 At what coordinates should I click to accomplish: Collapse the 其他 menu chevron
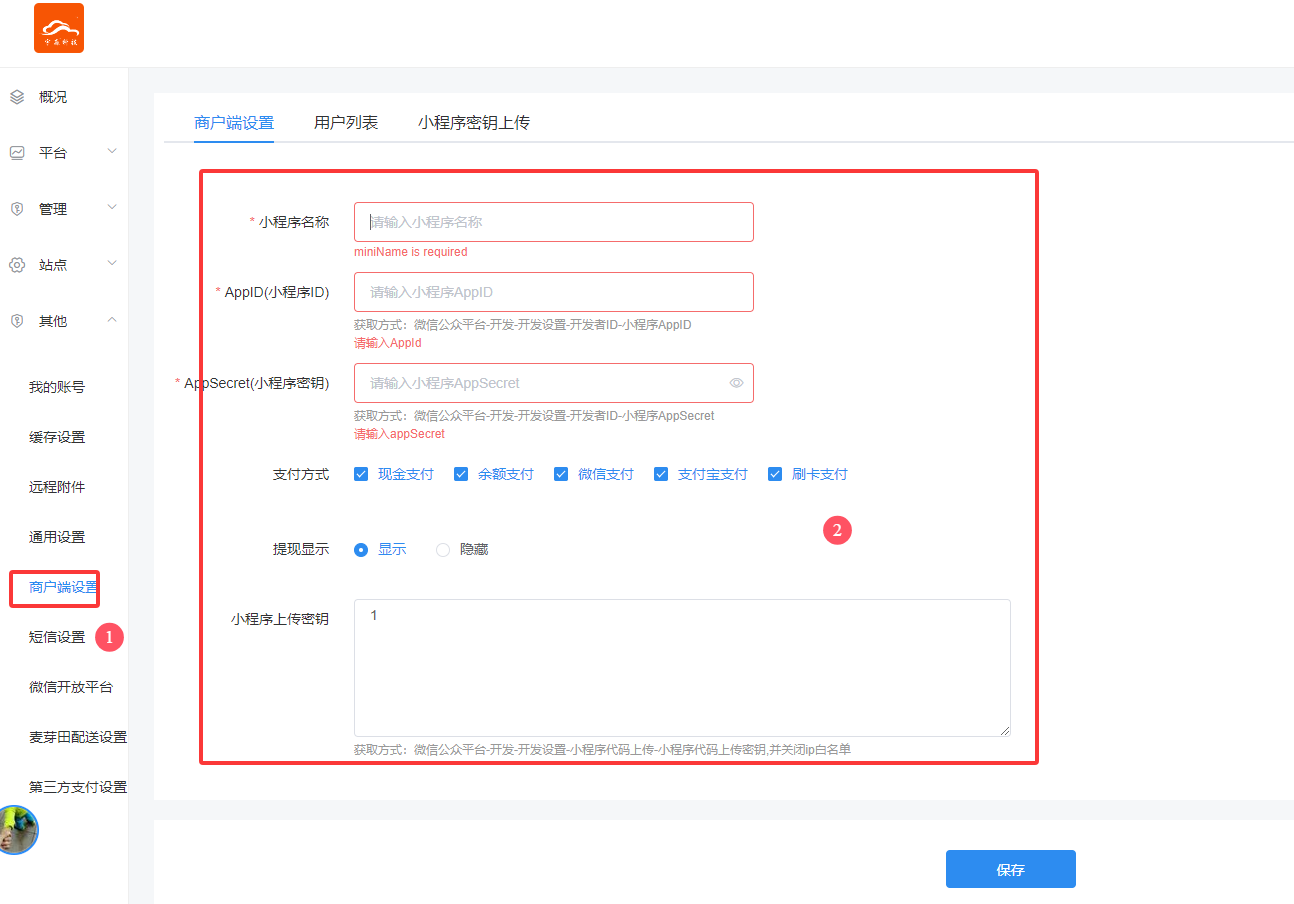click(x=112, y=320)
